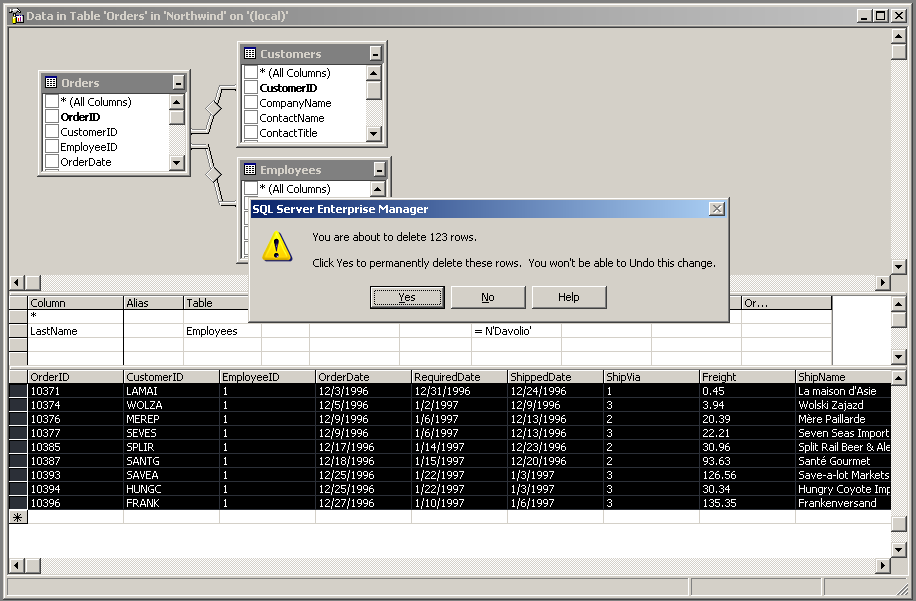The height and width of the screenshot is (601, 916).
Task: Click the Alias header in the grid pane
Action: (154, 303)
